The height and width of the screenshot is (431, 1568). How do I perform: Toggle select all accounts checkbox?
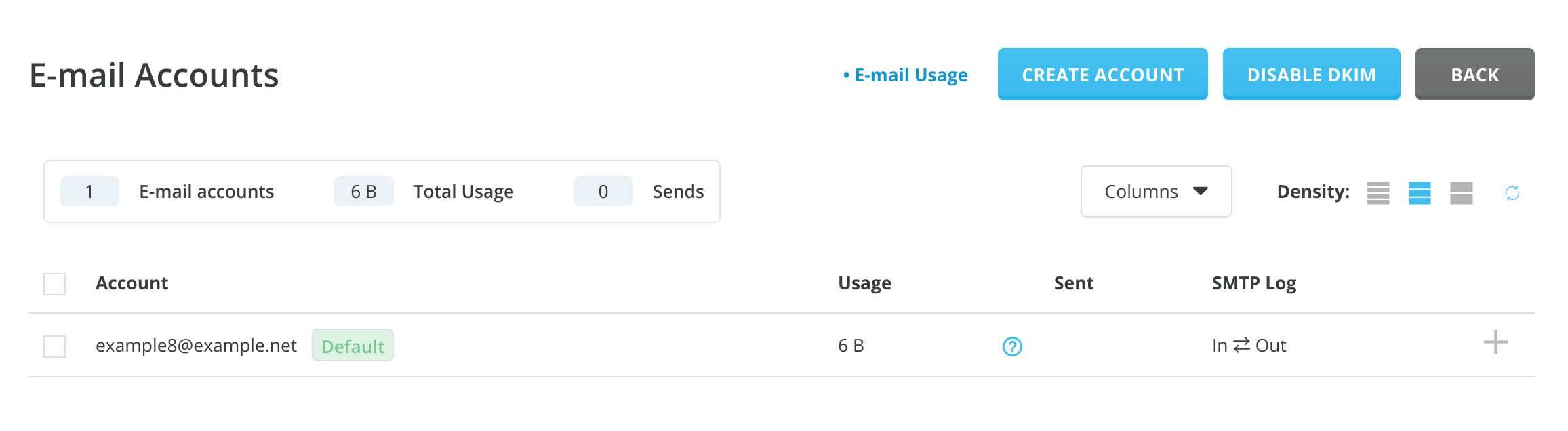pyautogui.click(x=55, y=284)
